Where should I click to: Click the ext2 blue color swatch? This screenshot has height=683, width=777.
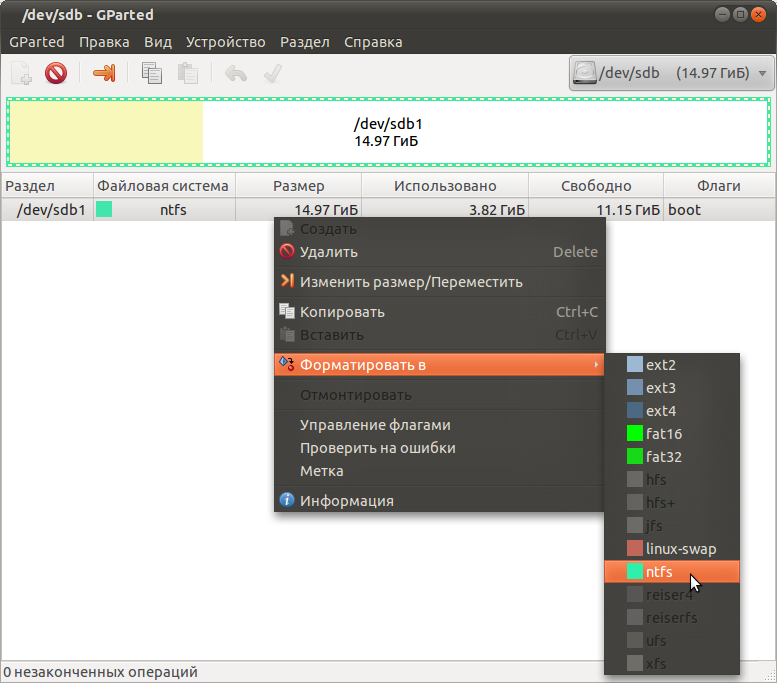[635, 364]
